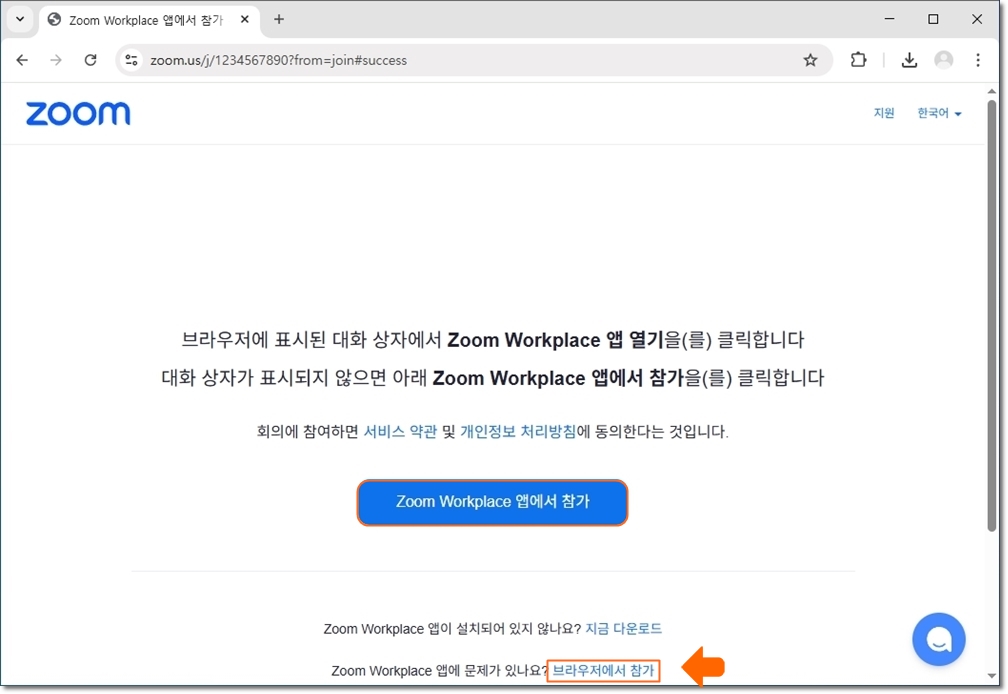Open Chrome downloads icon

click(909, 60)
